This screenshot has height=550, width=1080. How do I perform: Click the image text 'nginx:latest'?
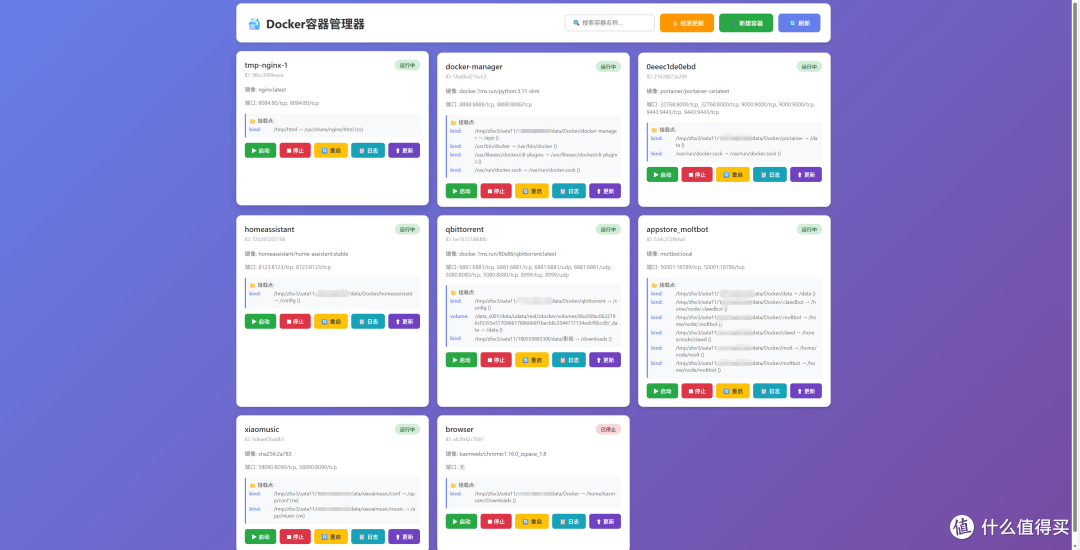(272, 89)
